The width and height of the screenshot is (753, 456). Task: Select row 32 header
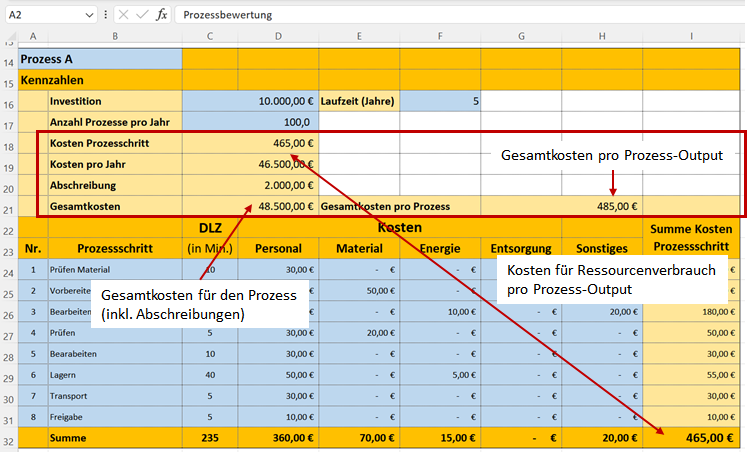tap(9, 439)
